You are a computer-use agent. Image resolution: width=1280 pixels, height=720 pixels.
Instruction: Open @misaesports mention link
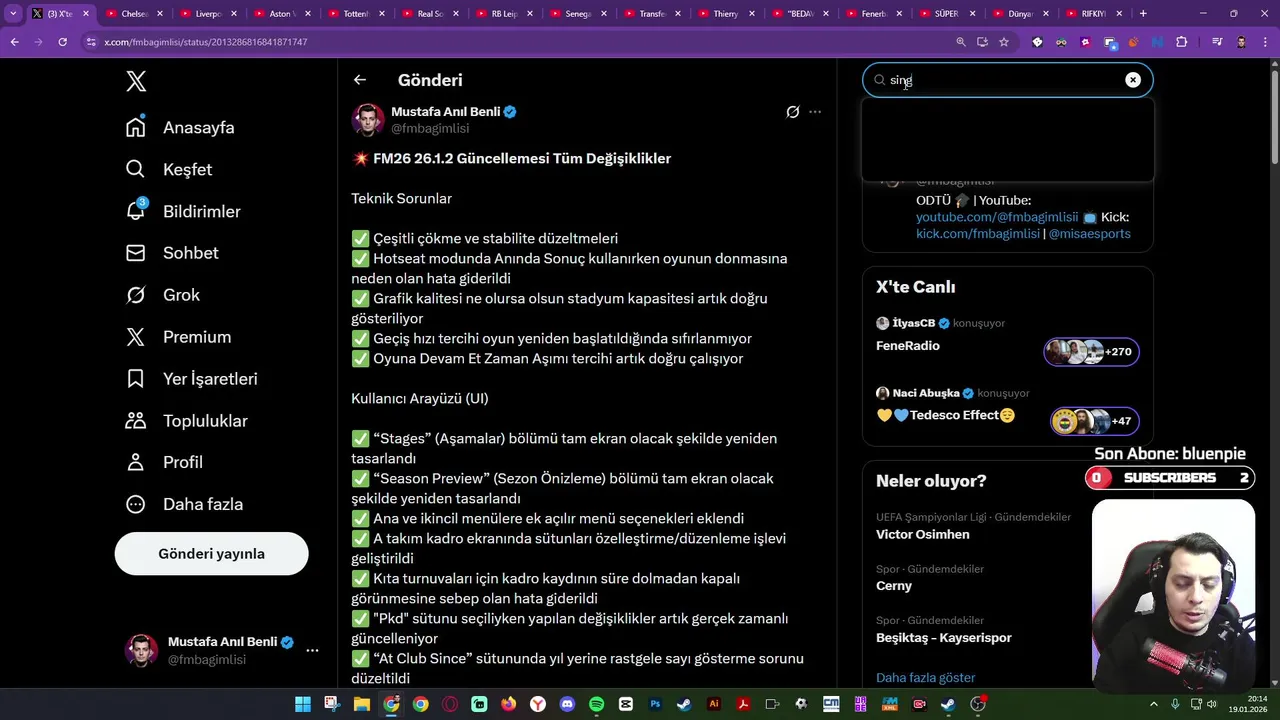pyautogui.click(x=1090, y=233)
